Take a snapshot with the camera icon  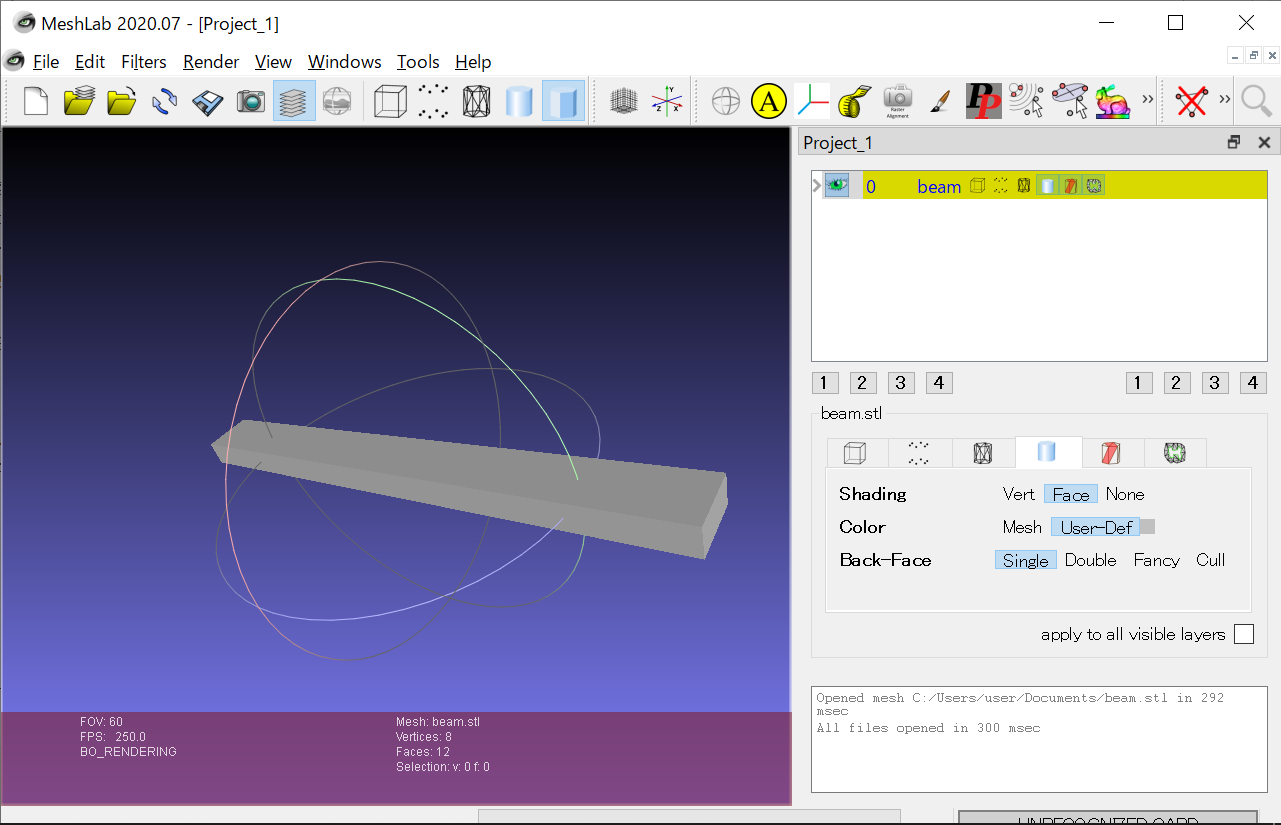point(250,101)
